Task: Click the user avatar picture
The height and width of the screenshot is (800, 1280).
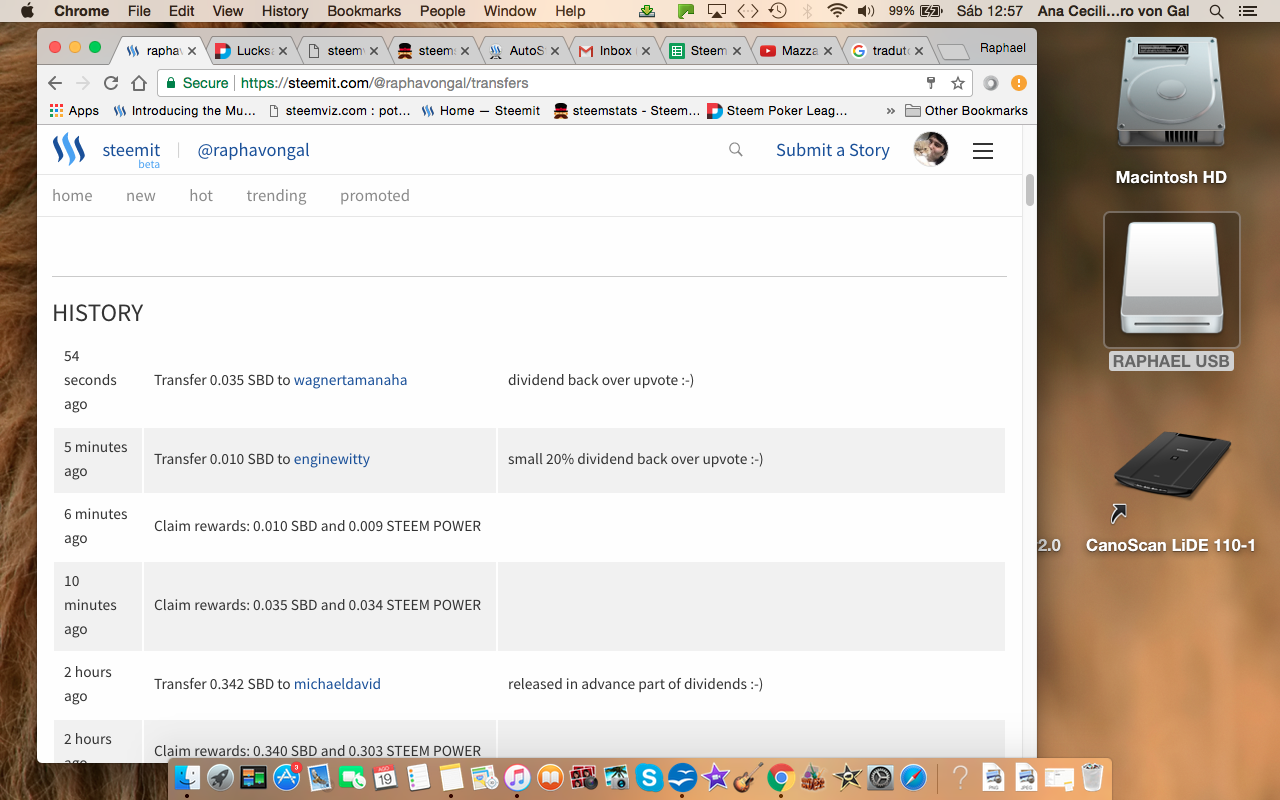Action: coord(931,149)
